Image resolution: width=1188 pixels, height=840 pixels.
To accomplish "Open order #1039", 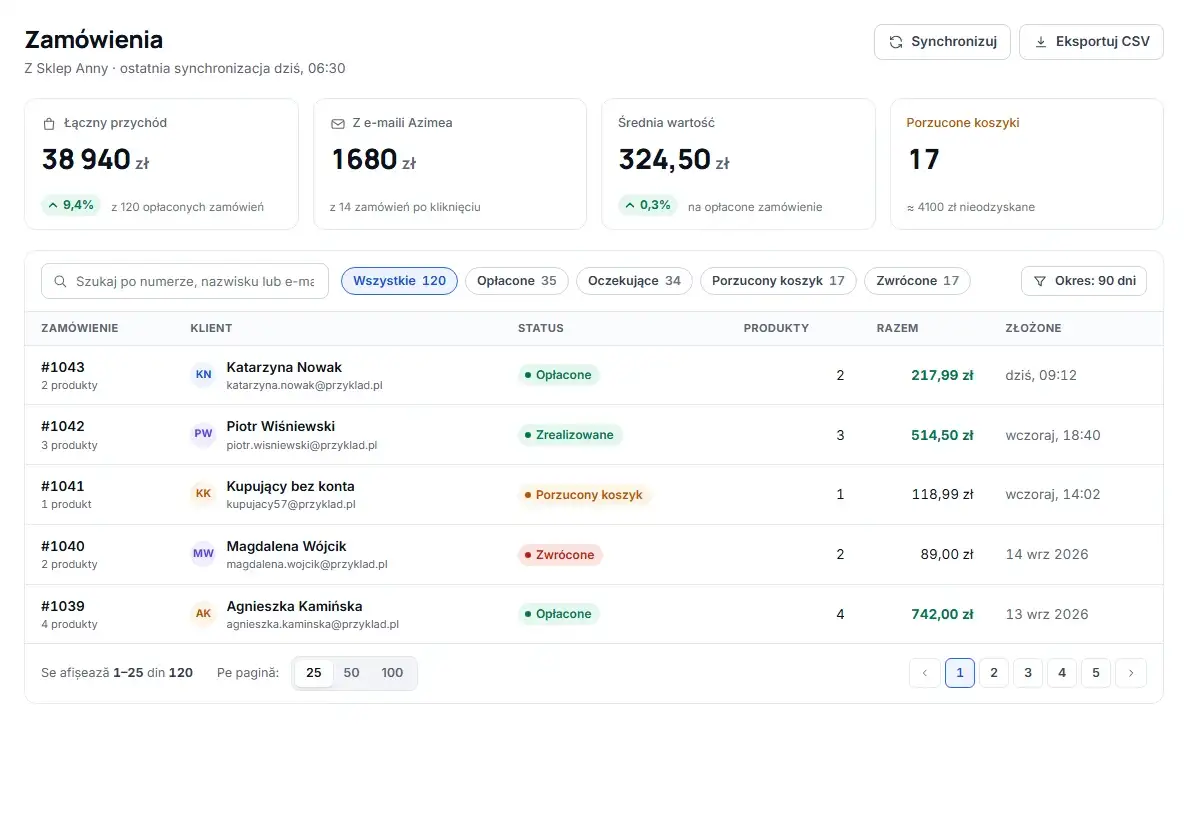I will [63, 606].
